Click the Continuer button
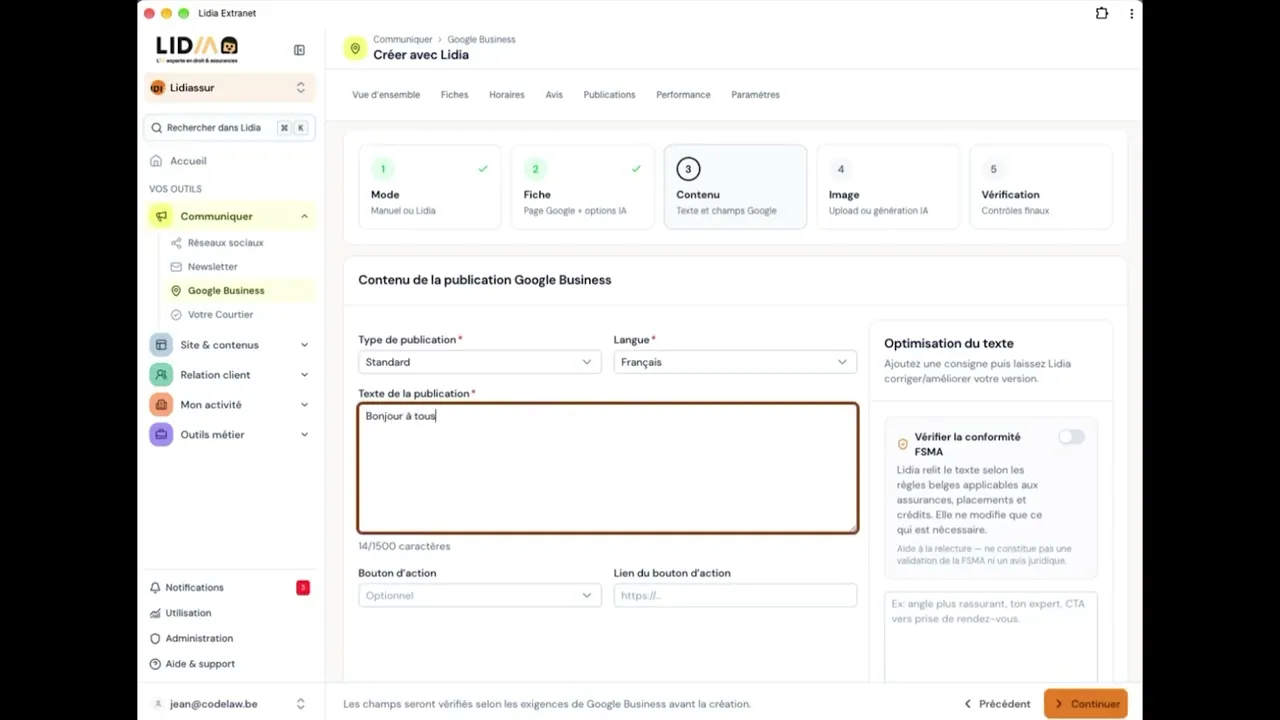This screenshot has width=1280, height=720. coord(1086,704)
